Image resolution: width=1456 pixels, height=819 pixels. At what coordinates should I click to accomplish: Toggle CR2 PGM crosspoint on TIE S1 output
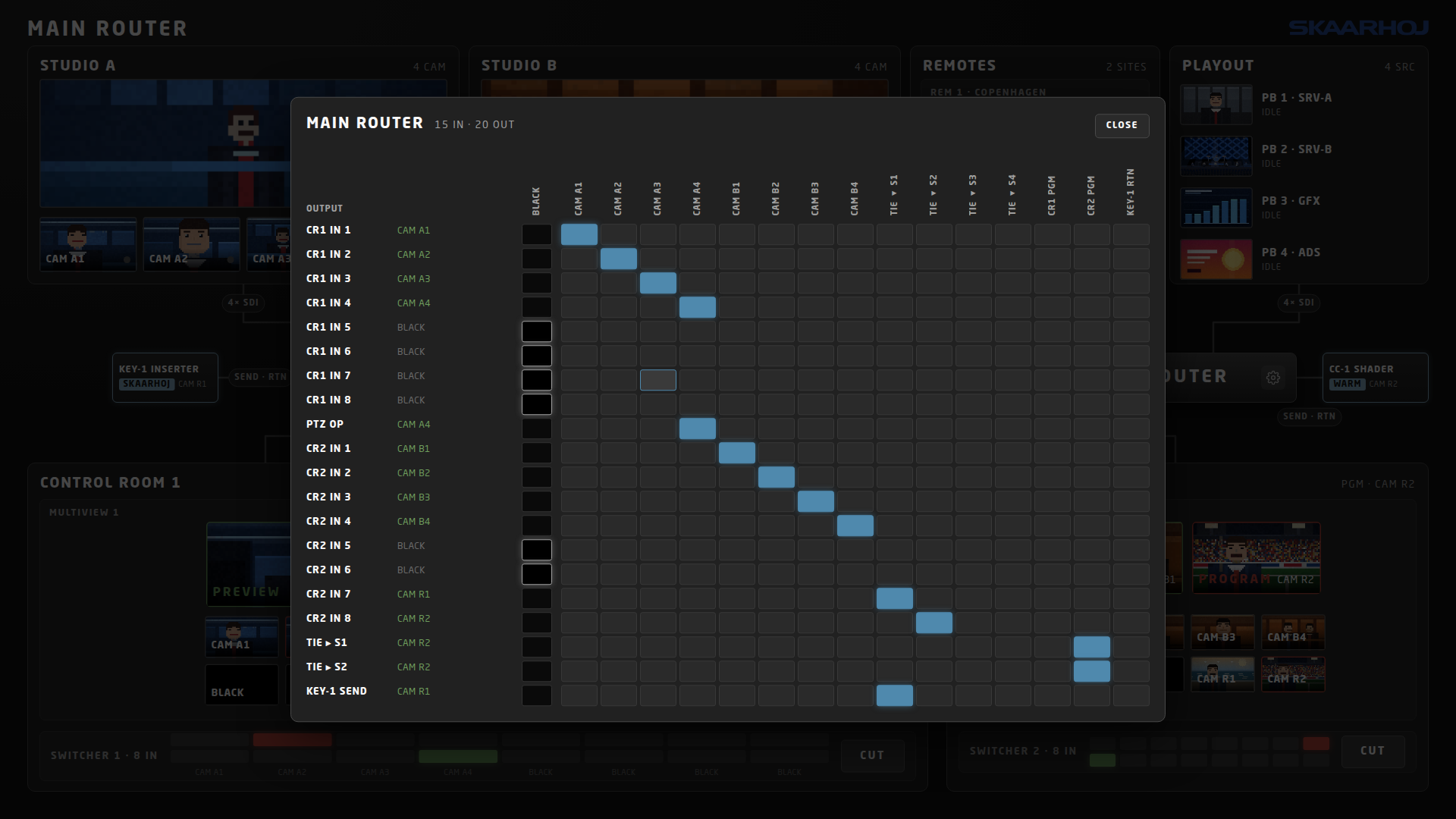tap(1092, 647)
